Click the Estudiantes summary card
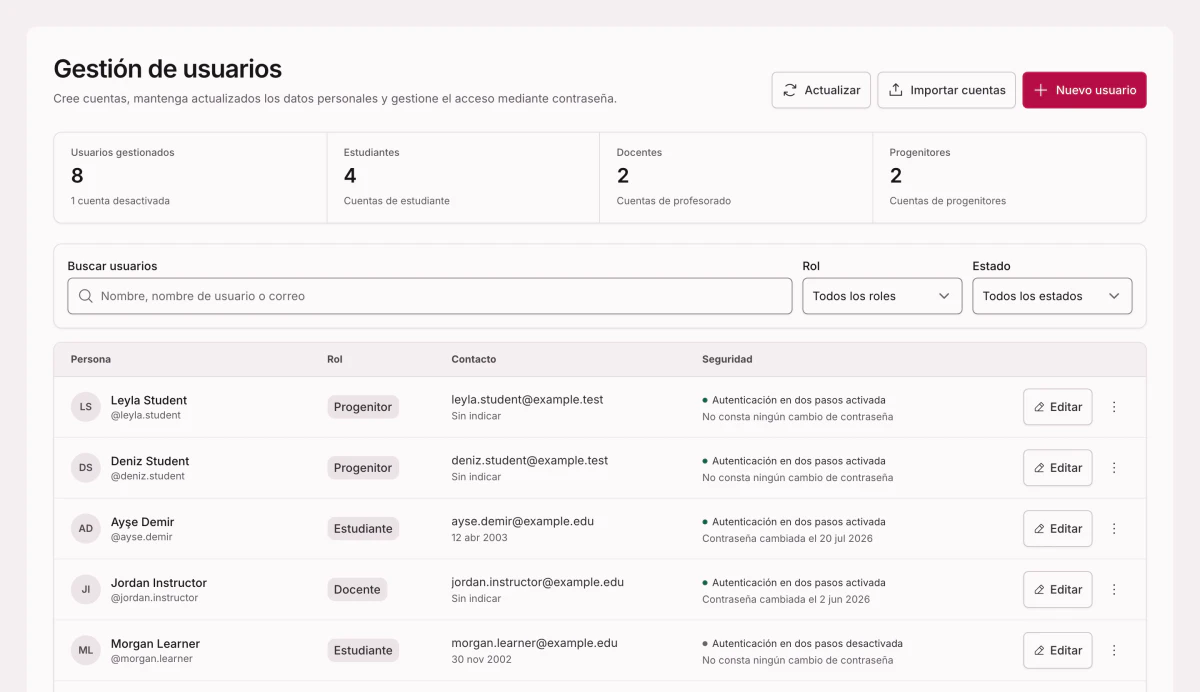The height and width of the screenshot is (692, 1200). (x=463, y=178)
